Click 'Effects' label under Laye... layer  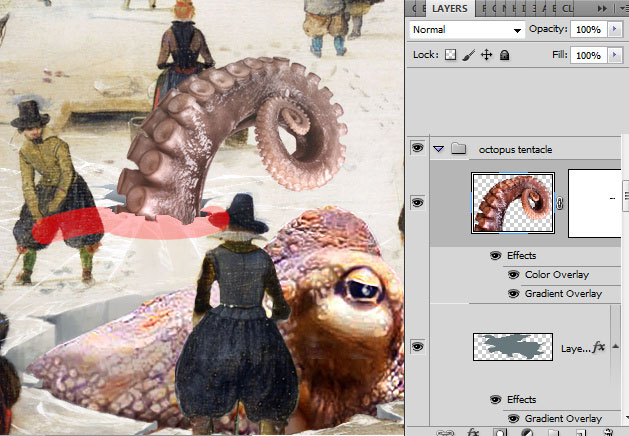tap(521, 399)
